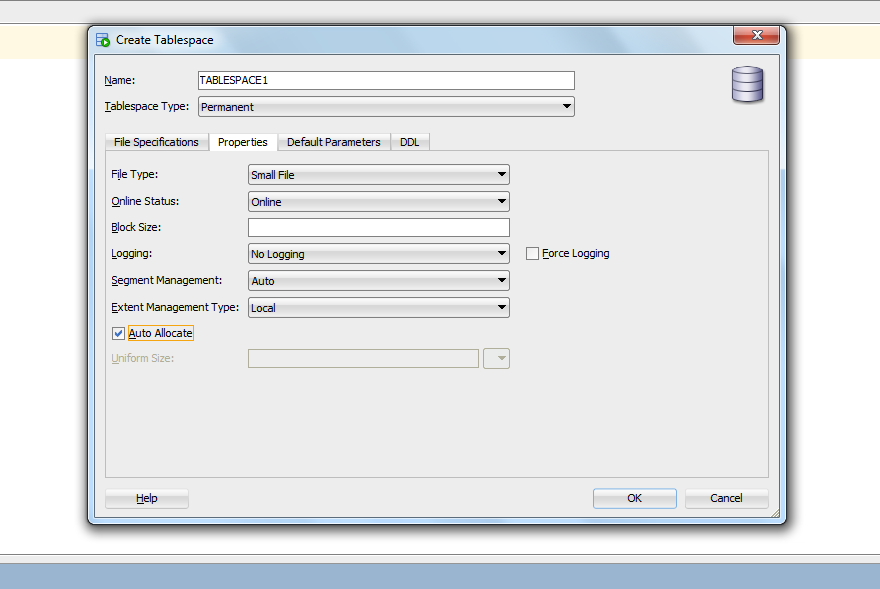Open the Online Status dropdown
Viewport: 880px width, 589px height.
(x=378, y=202)
